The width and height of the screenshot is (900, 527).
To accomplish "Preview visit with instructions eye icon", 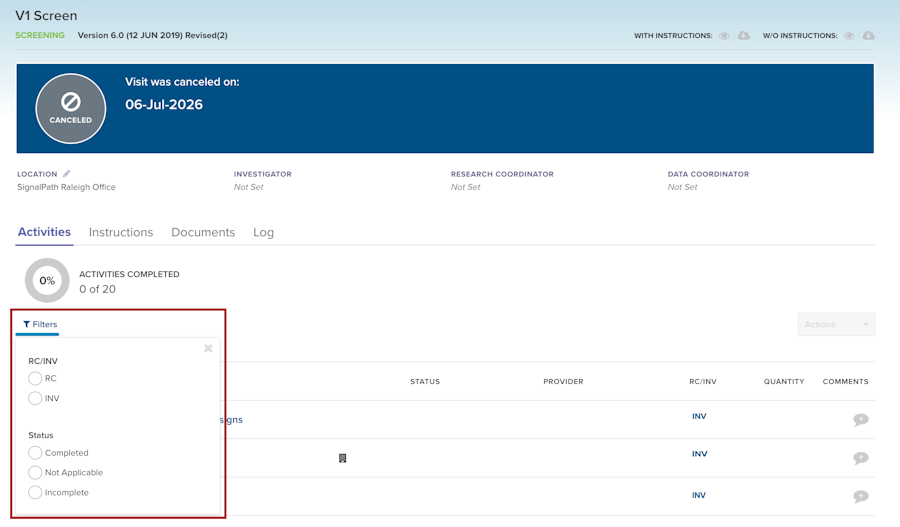I will 724,36.
